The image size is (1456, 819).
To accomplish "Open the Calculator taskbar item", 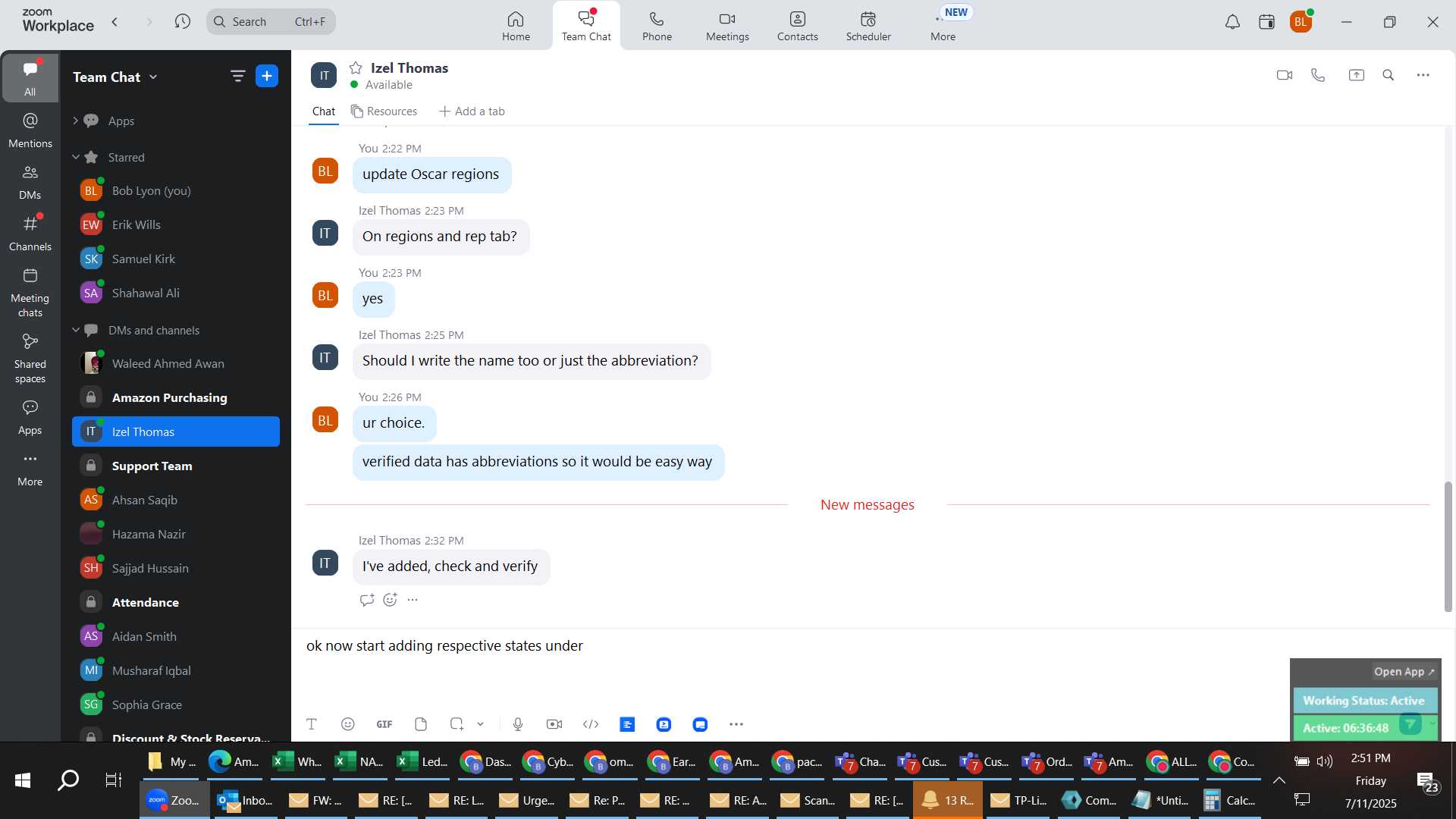I will [1230, 800].
